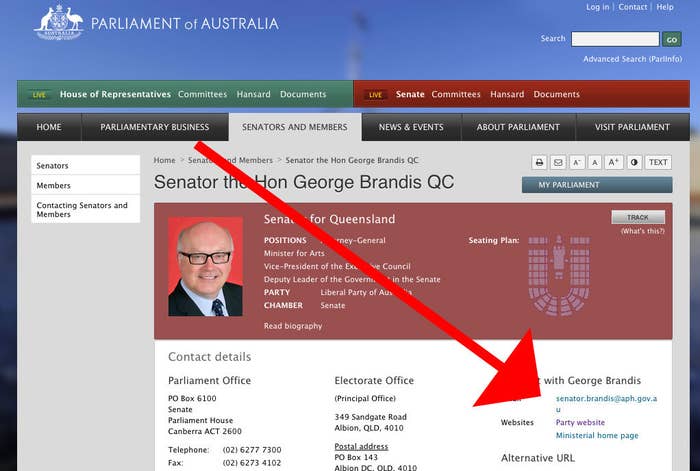This screenshot has width=700, height=471.
Task: Click George Brandis portrait photo
Action: tap(205, 267)
